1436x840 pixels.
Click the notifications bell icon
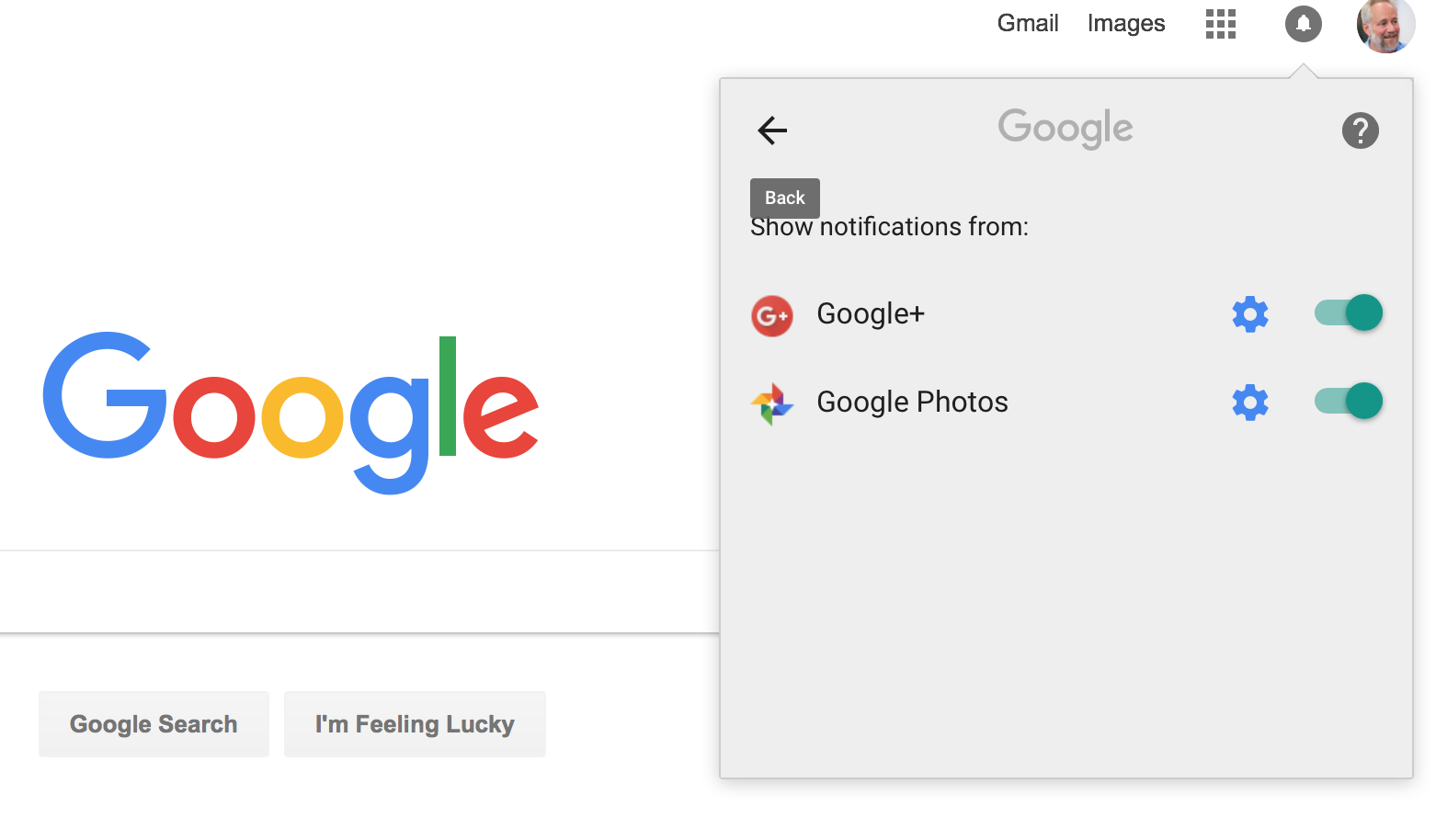pos(1304,24)
